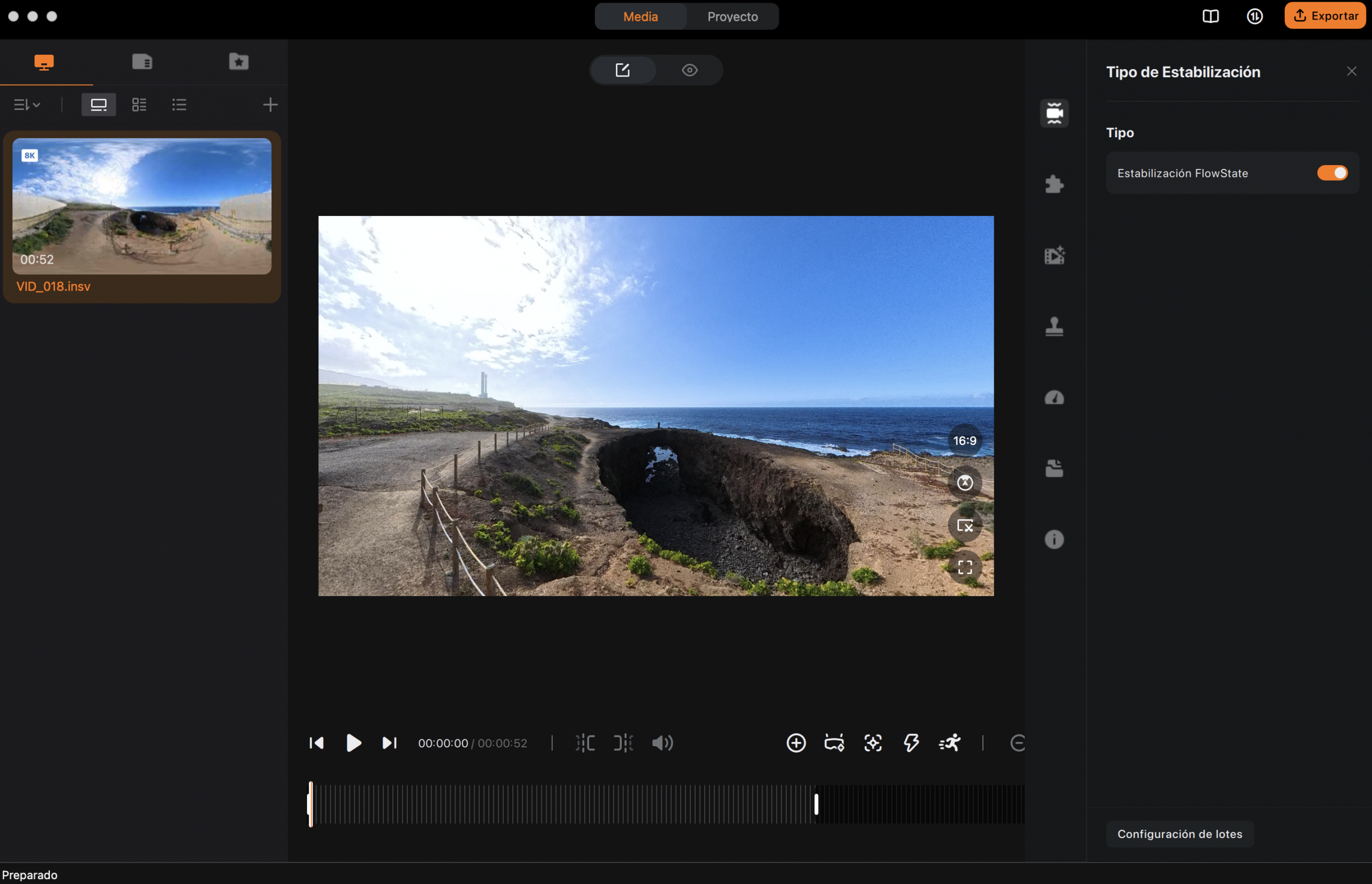Mute audio with the speaker icon
This screenshot has height=884, width=1372.
(662, 743)
